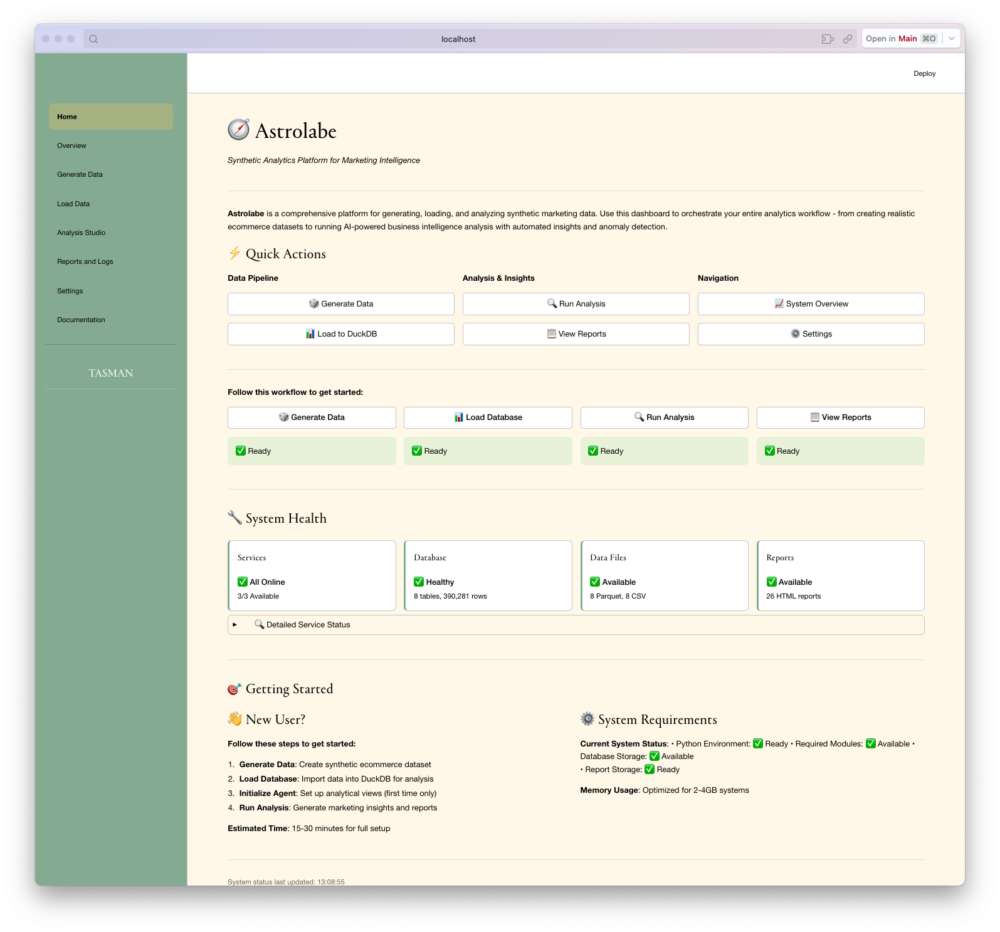Click the green Ready checkmark under Generate Data

240,451
